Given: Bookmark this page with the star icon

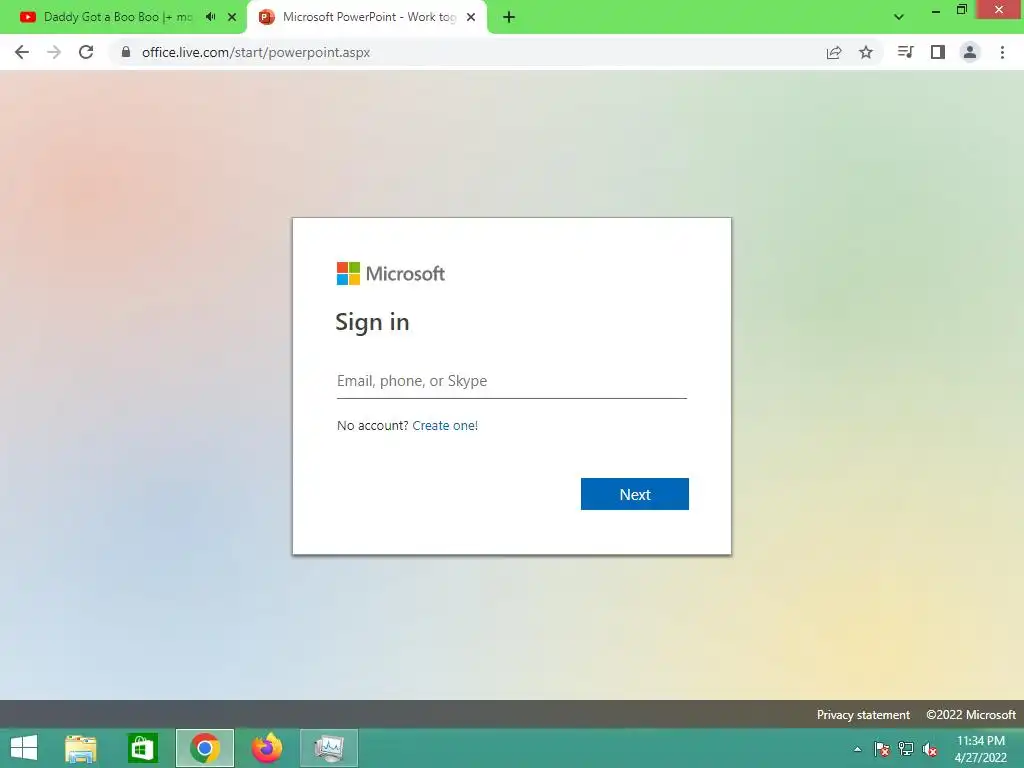Looking at the screenshot, I should (x=866, y=52).
